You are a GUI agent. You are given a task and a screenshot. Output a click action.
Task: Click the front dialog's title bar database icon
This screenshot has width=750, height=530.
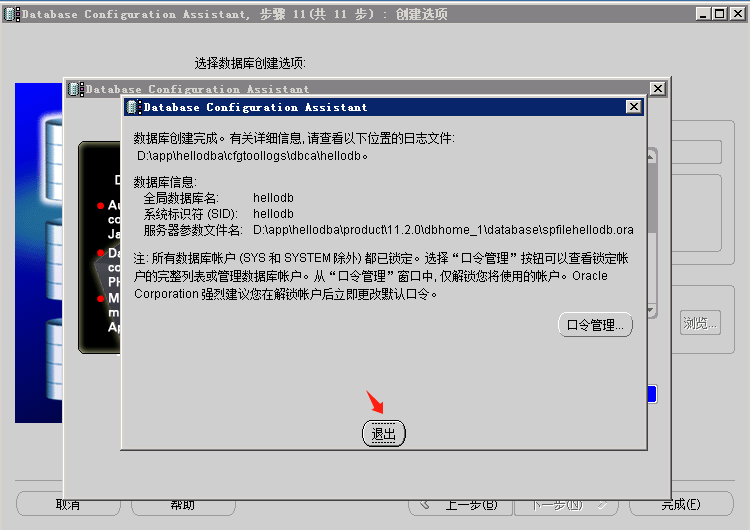(133, 107)
